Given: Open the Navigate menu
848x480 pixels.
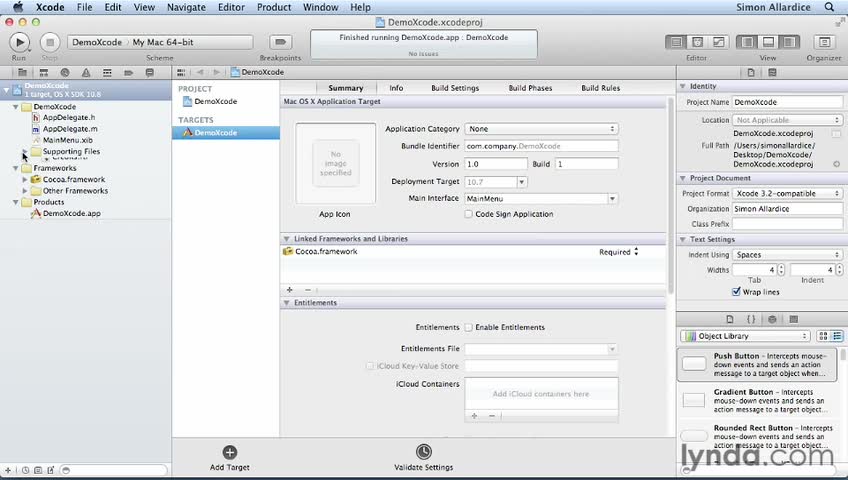Looking at the screenshot, I should click(x=186, y=8).
